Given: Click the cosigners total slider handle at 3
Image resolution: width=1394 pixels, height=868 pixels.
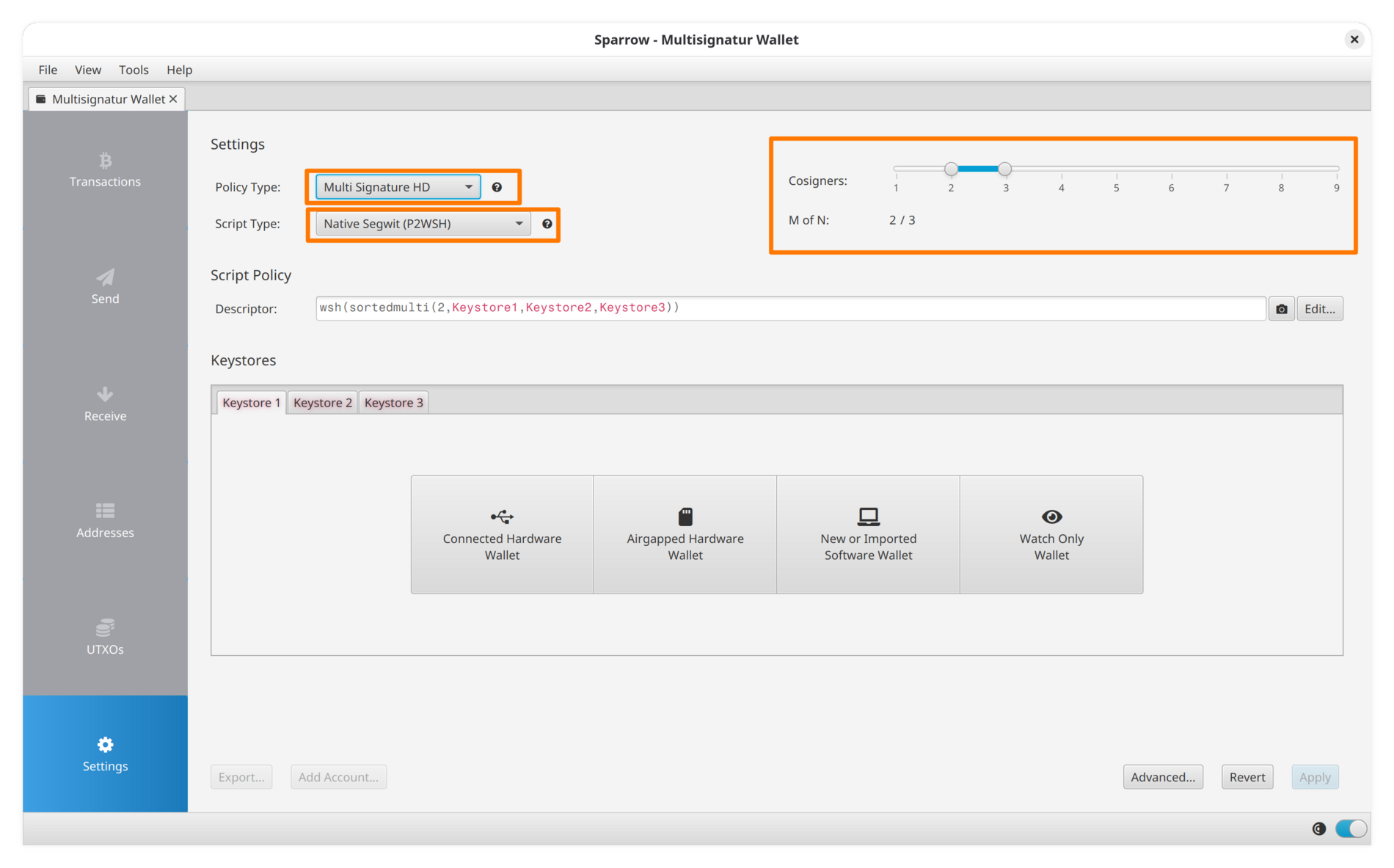Looking at the screenshot, I should click(1005, 169).
